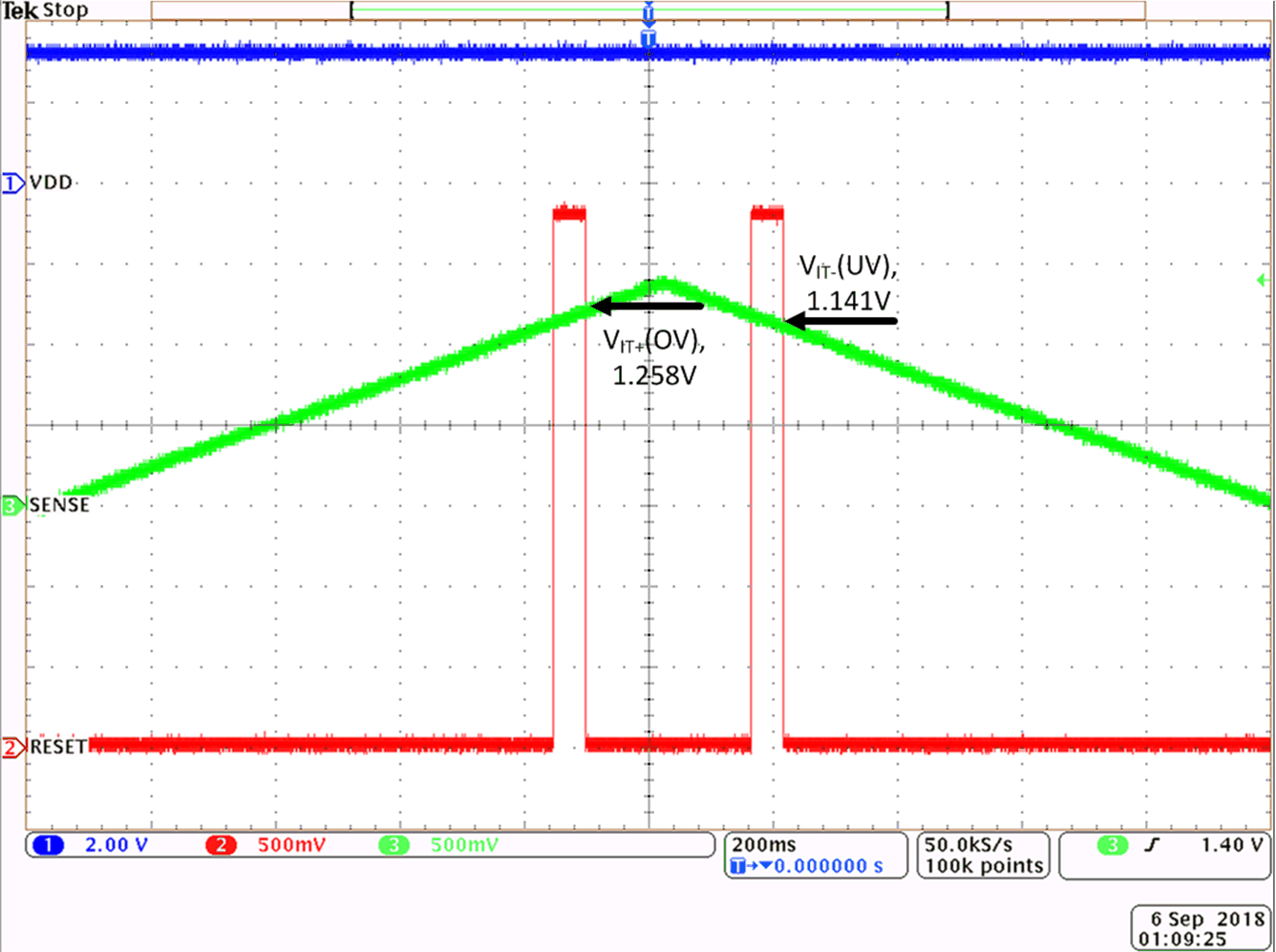The width and height of the screenshot is (1276, 952).
Task: Click the Channel 2 ground reference arrow beside RESET
Action: tap(11, 748)
